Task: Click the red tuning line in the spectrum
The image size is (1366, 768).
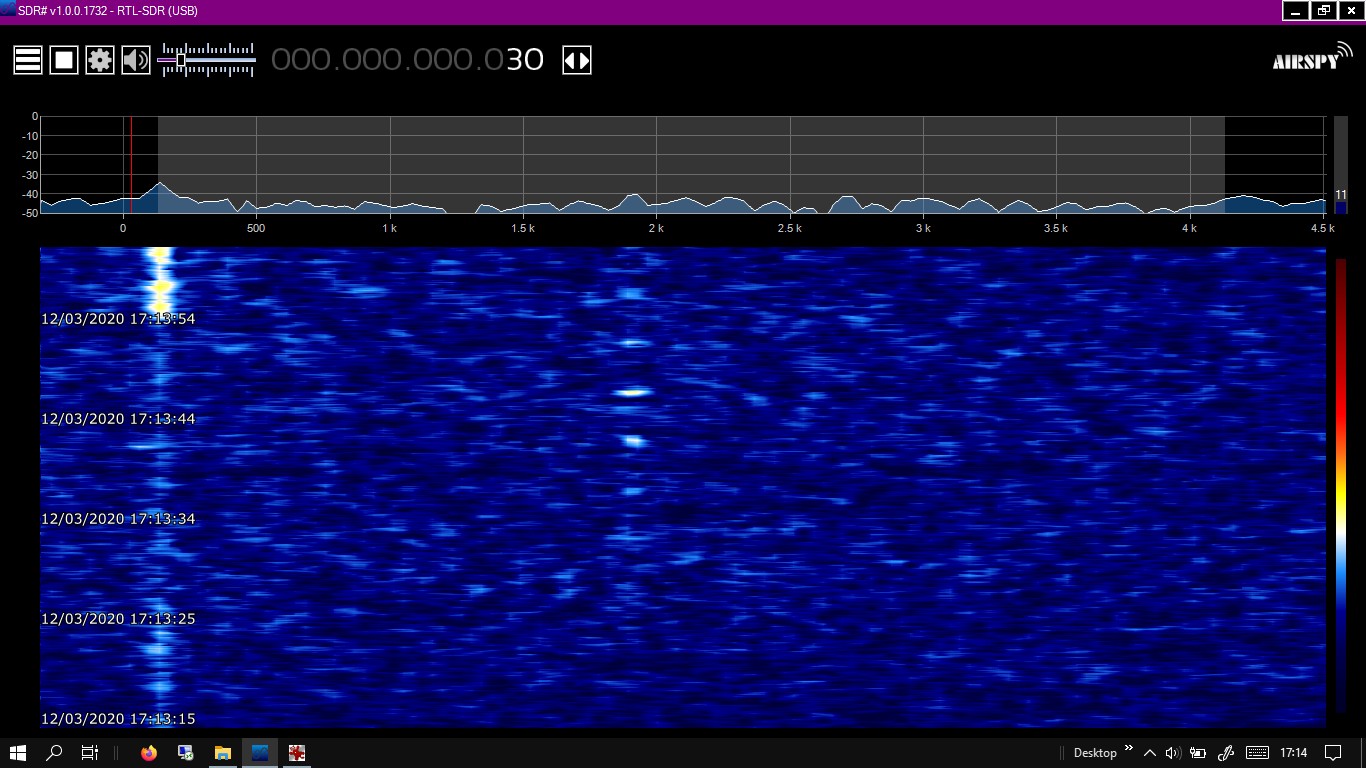Action: tap(131, 164)
